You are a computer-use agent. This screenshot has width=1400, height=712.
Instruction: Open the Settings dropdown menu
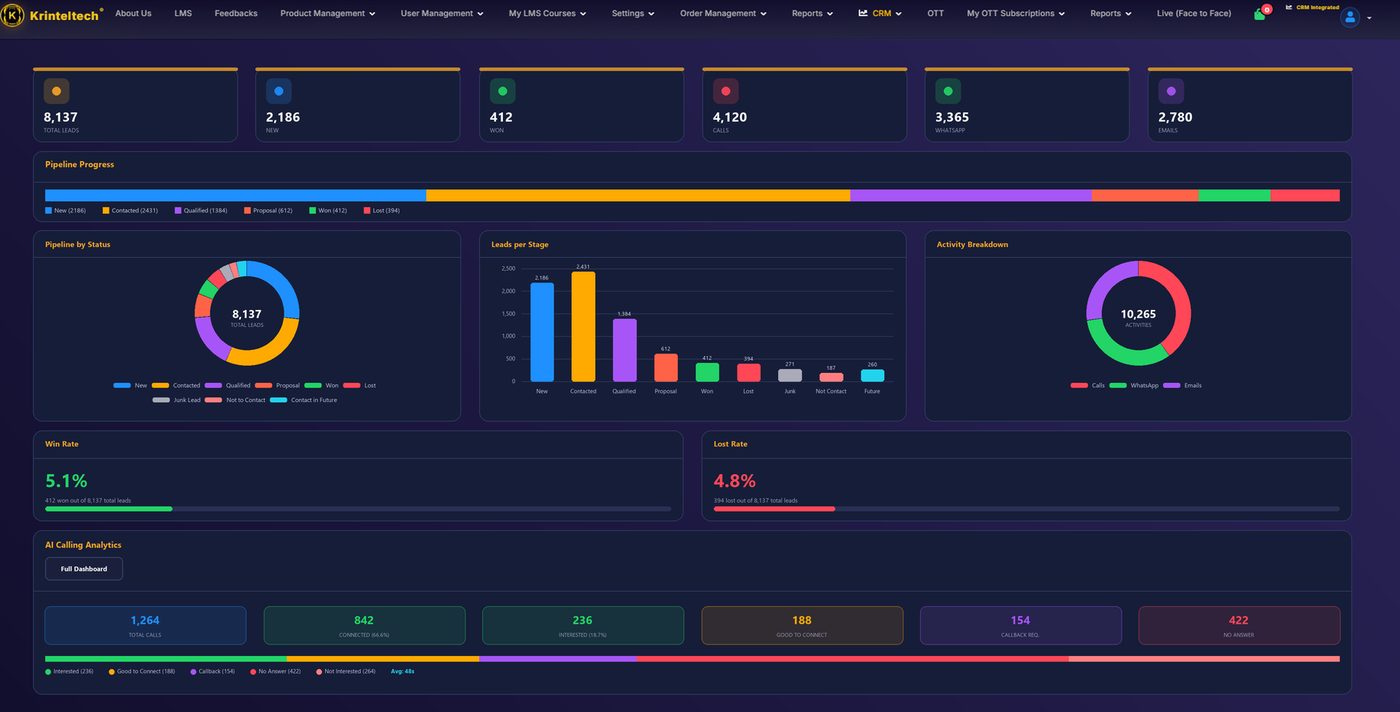[x=633, y=14]
